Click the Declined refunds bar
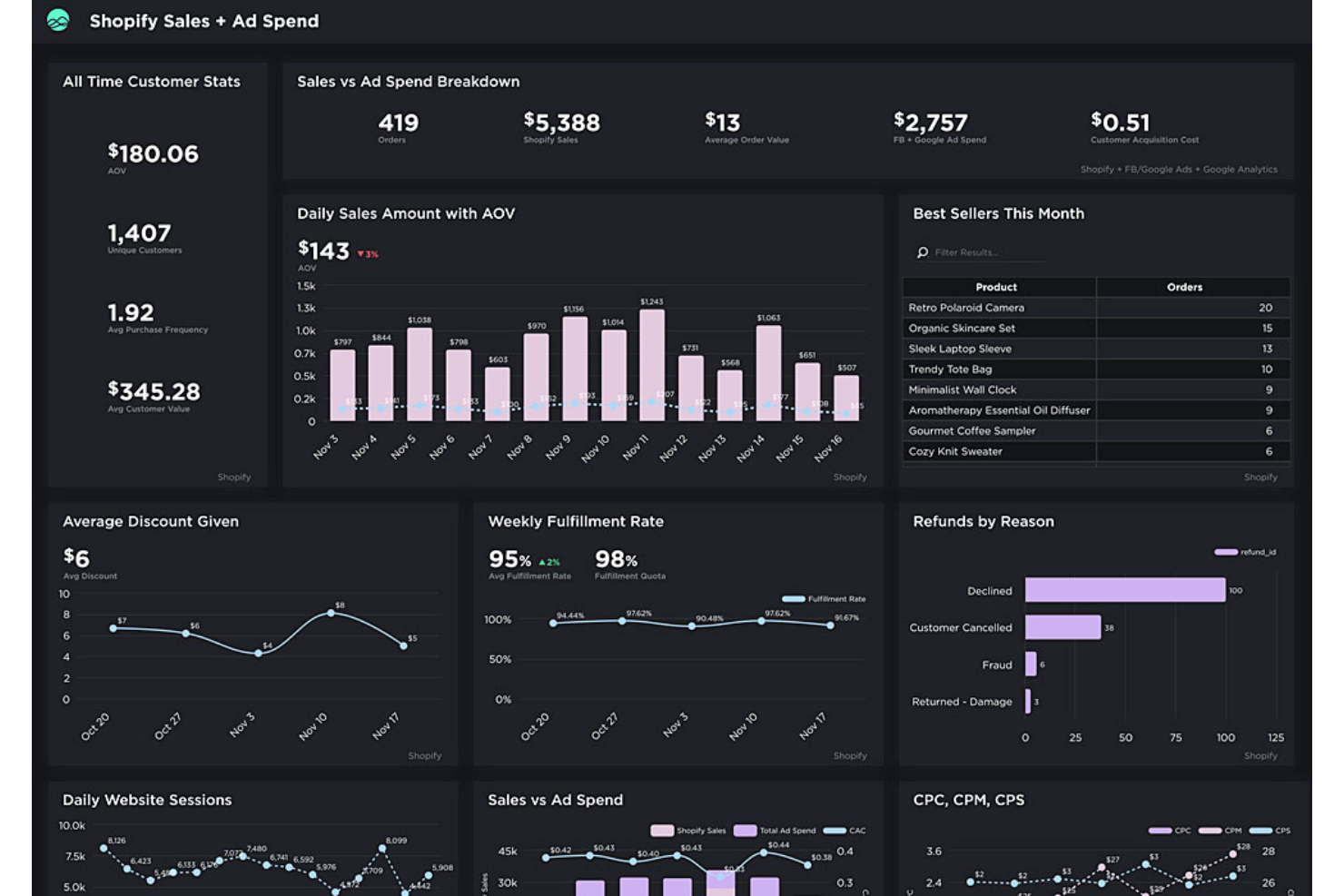Screen dimensions: 1344x896 coord(1125,590)
